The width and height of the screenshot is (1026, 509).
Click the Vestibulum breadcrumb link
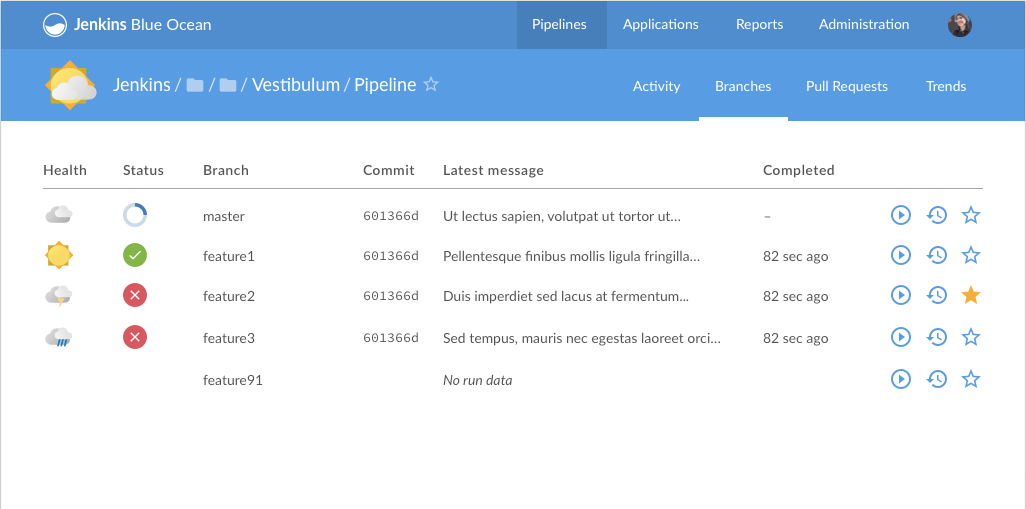point(295,85)
